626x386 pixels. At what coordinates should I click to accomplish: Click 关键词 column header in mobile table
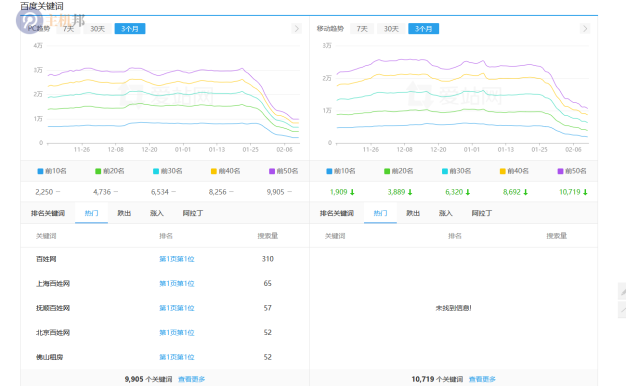coord(335,236)
